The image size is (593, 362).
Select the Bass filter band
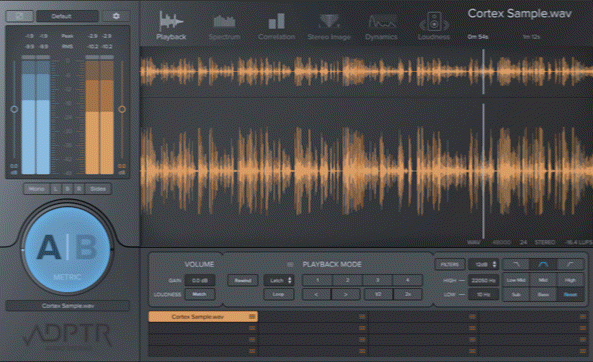coord(543,294)
